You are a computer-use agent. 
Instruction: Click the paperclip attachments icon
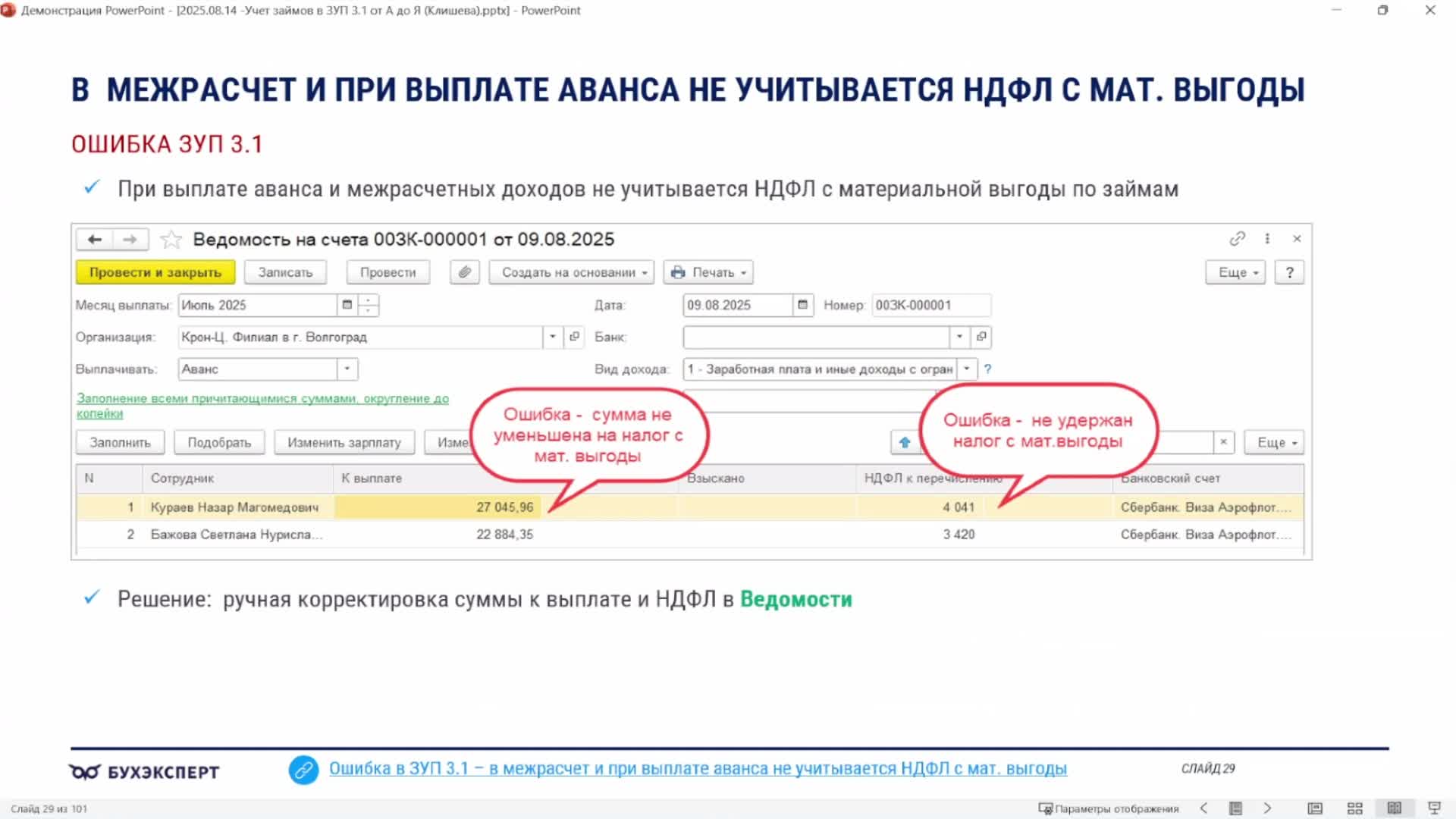pyautogui.click(x=465, y=272)
